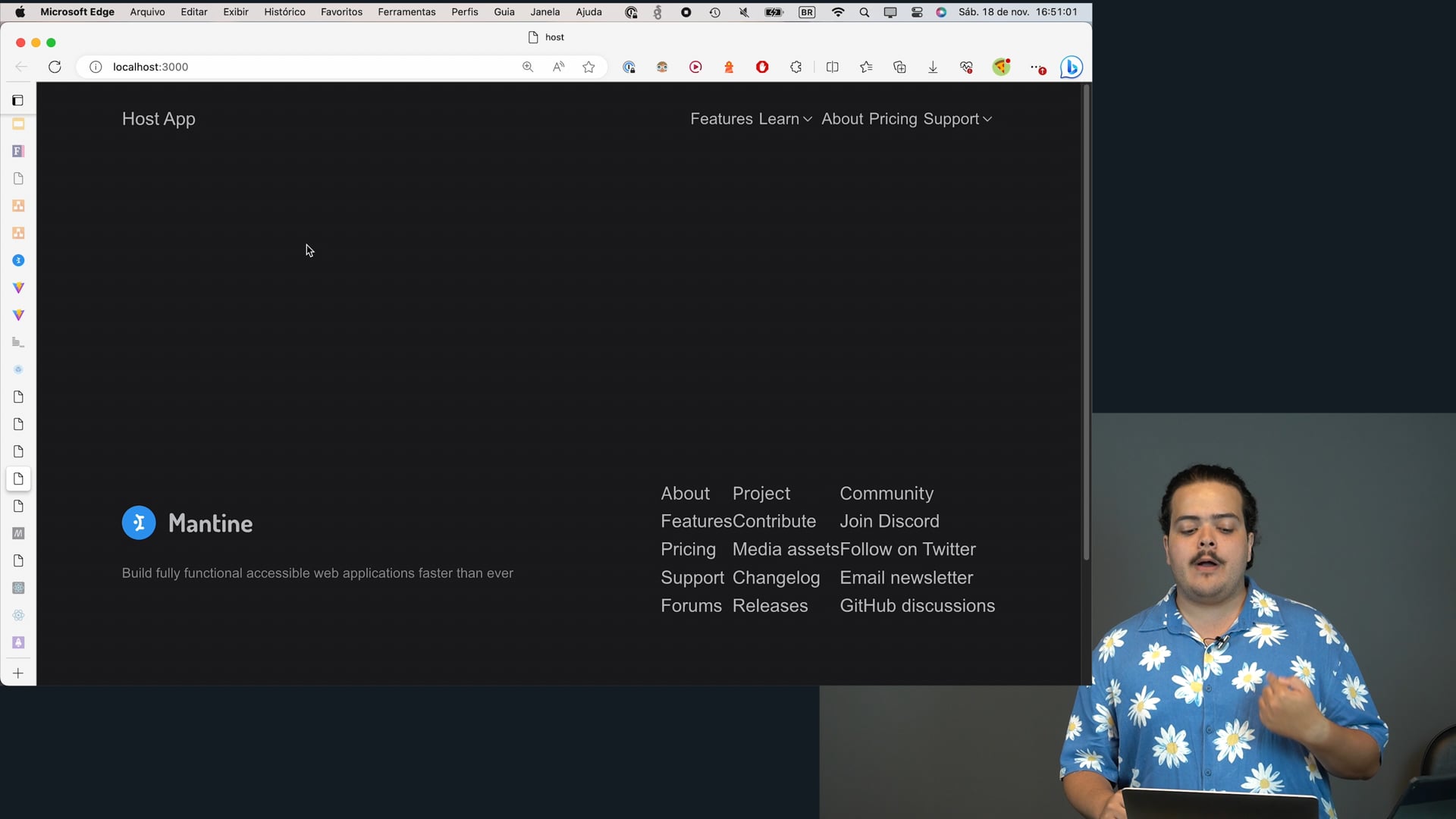Expand the Learn dropdown in the header
Image resolution: width=1456 pixels, height=819 pixels.
(x=785, y=119)
